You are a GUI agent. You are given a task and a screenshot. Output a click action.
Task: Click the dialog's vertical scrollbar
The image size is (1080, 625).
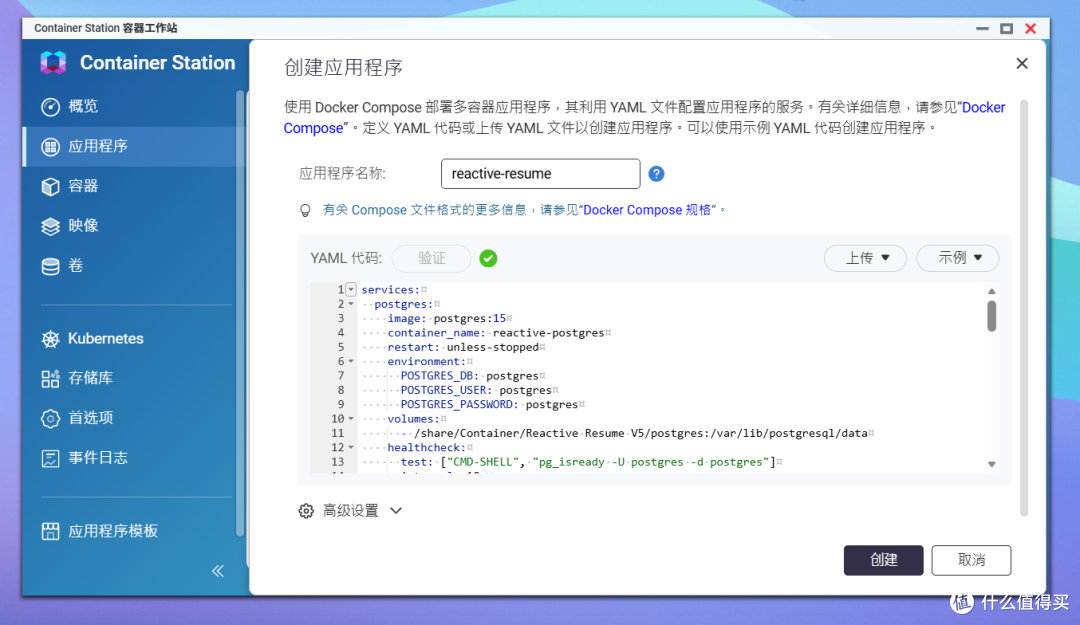click(1024, 308)
